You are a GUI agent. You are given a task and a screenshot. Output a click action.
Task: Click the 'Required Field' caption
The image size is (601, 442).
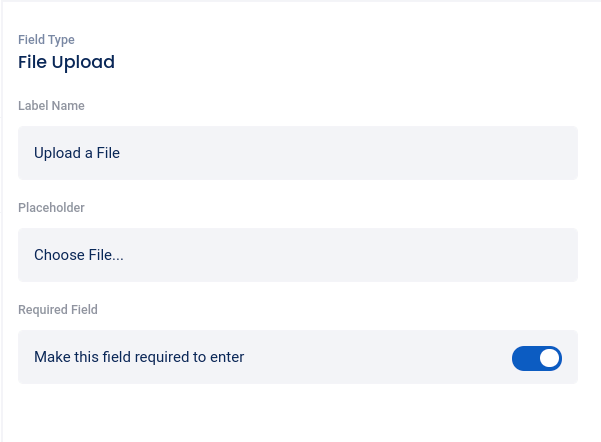click(58, 310)
